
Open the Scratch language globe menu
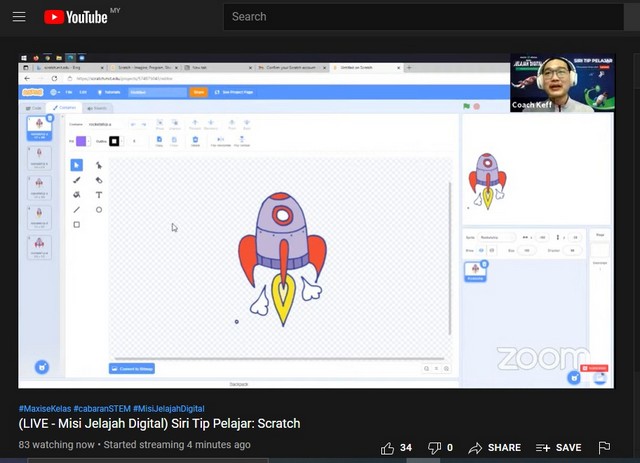[x=54, y=92]
